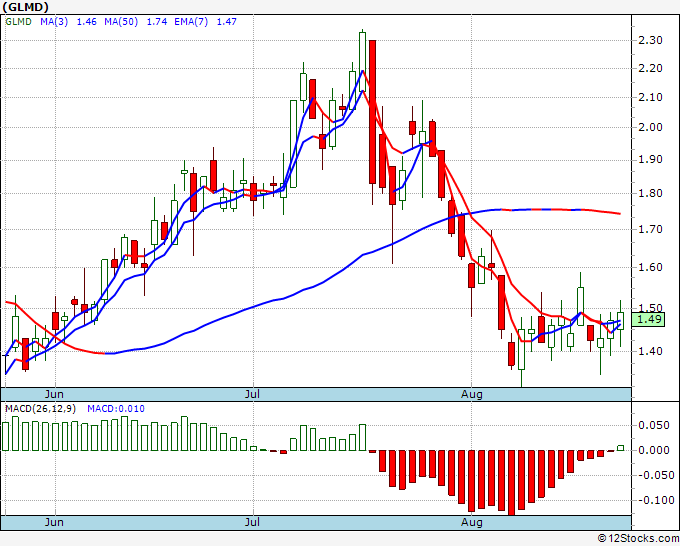Click the 1.60 price axis label
The width and height of the screenshot is (680, 546).
[651, 268]
